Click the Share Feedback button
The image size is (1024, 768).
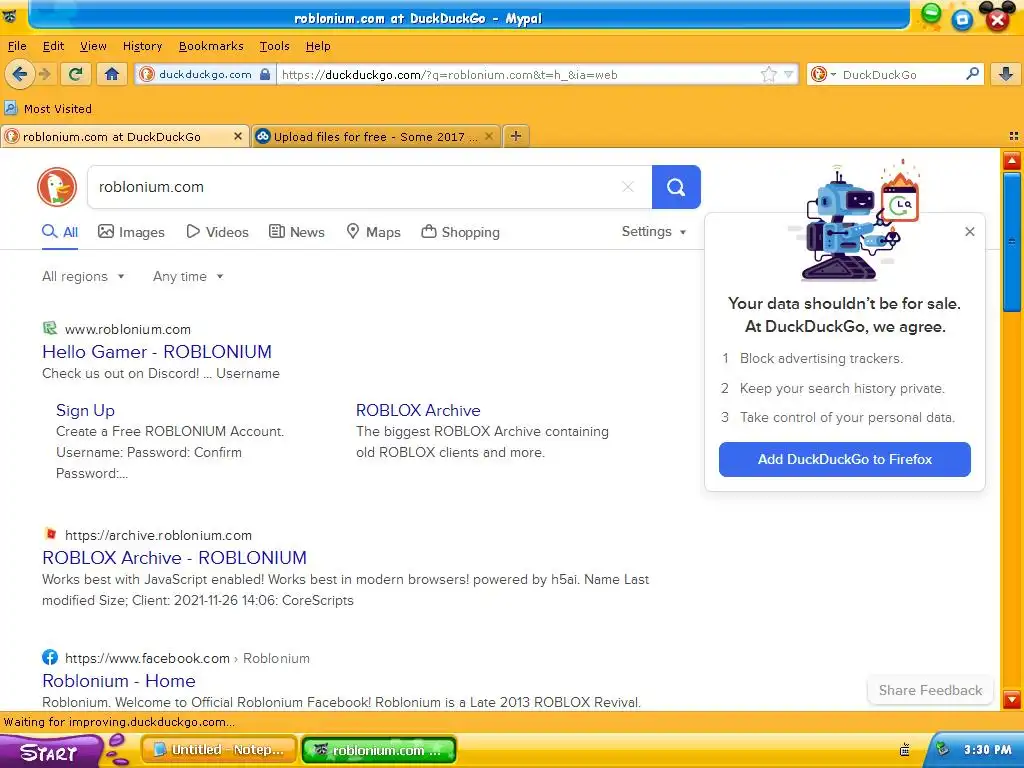coord(930,690)
